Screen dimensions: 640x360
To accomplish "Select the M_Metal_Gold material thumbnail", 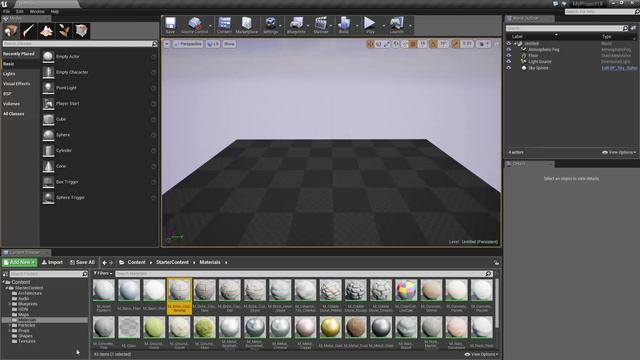I will 330,328.
